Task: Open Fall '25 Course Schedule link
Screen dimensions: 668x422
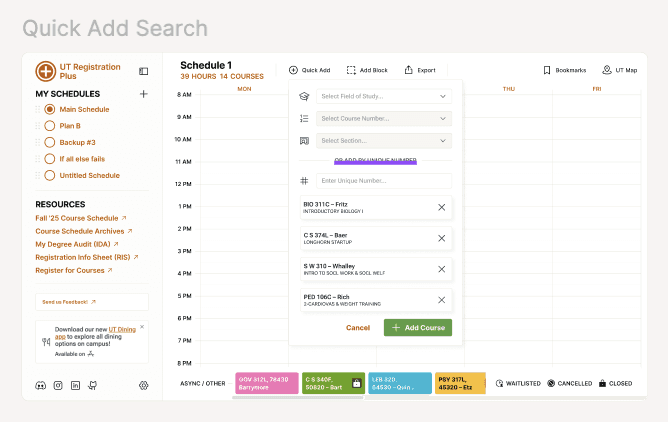Action: [81, 218]
